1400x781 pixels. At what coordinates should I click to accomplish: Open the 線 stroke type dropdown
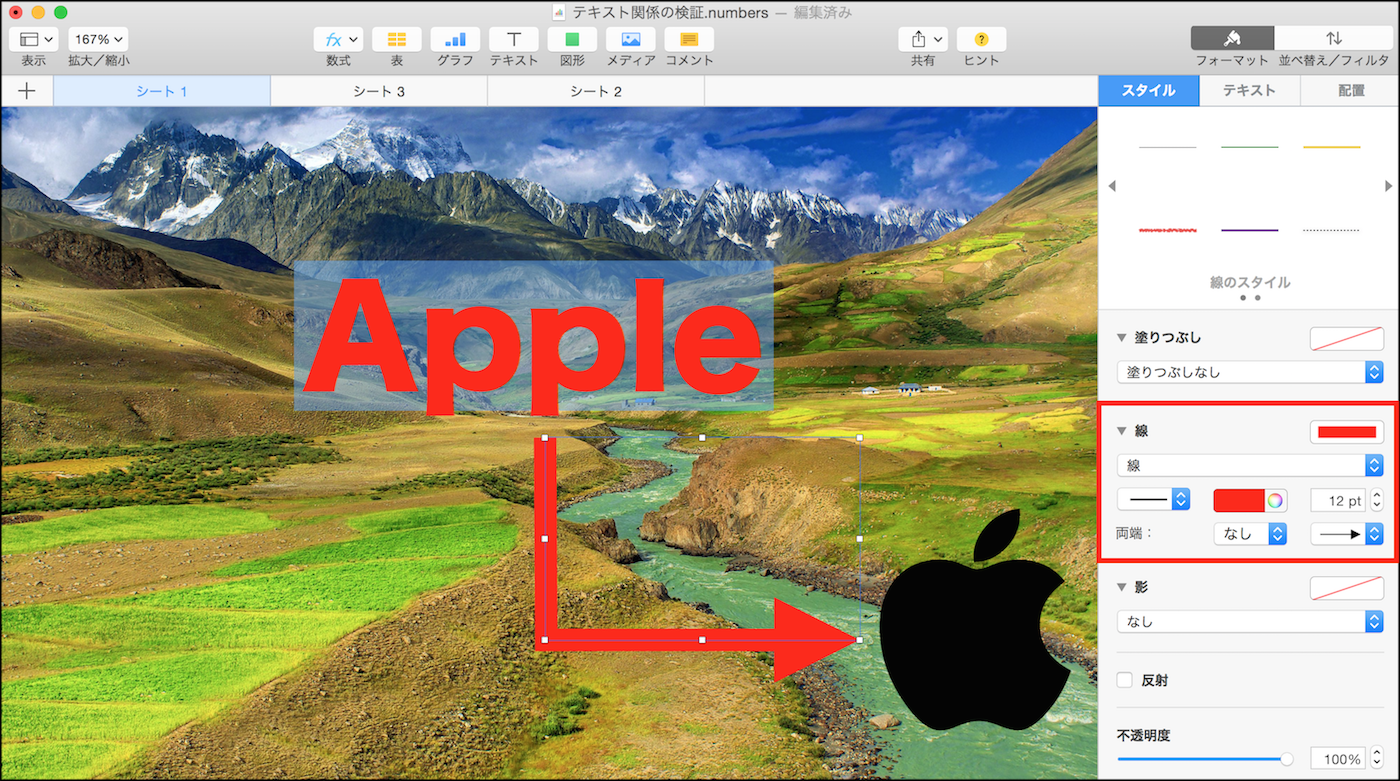point(1250,465)
